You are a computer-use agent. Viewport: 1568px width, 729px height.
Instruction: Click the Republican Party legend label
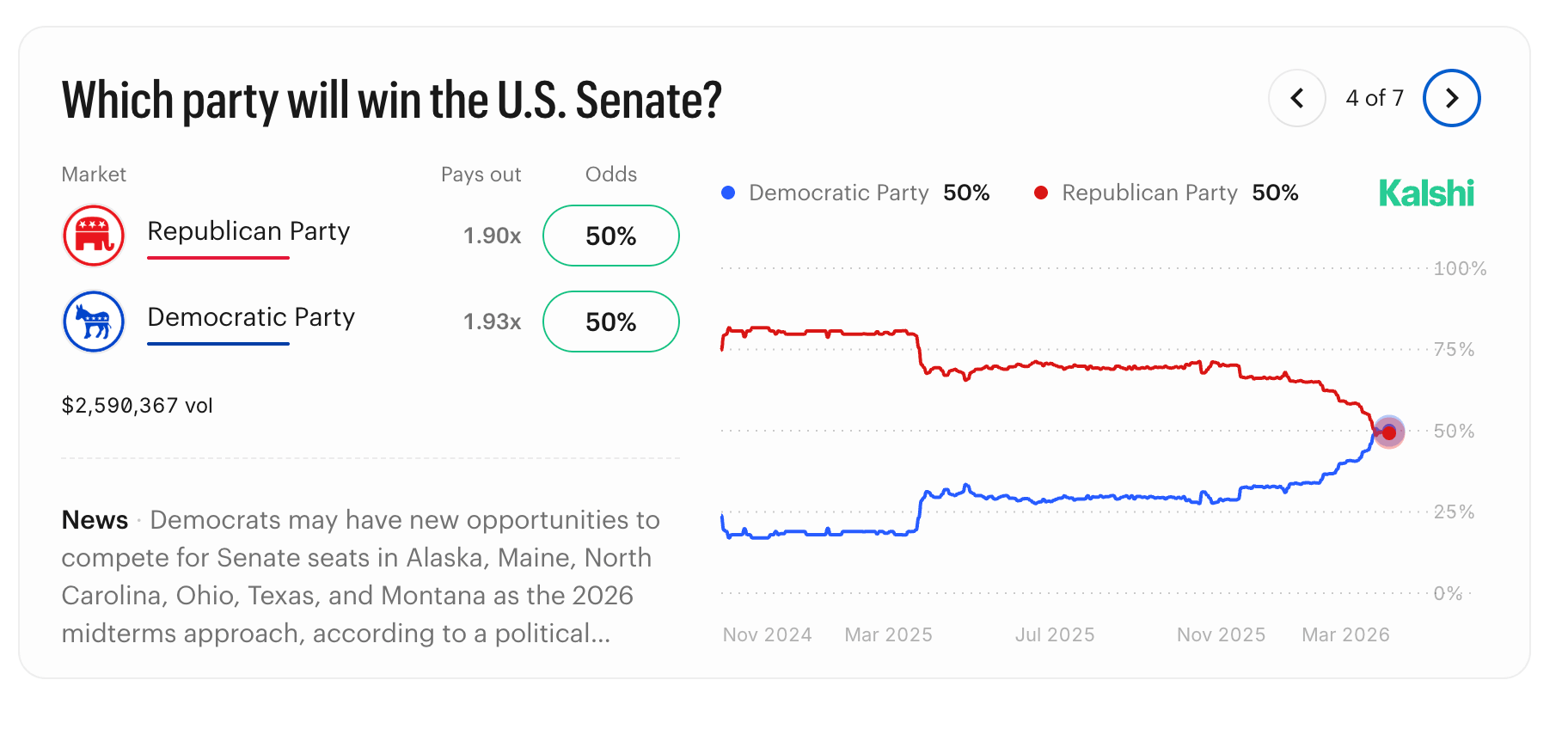(x=1149, y=193)
